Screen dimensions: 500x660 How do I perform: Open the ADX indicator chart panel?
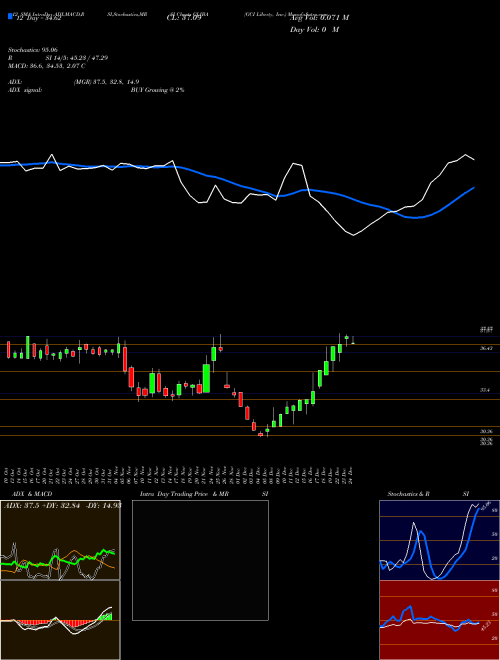click(60, 540)
